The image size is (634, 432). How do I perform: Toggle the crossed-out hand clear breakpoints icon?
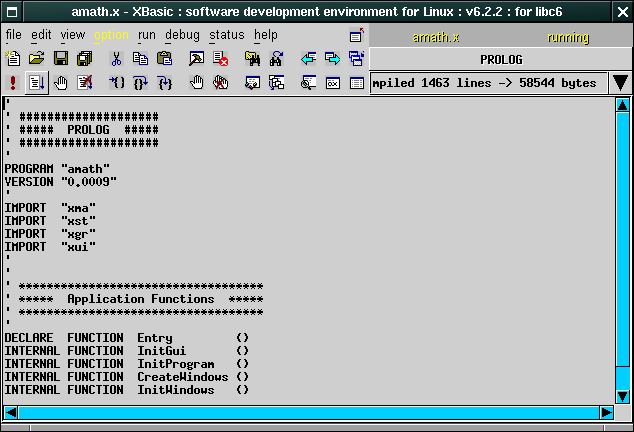85,83
